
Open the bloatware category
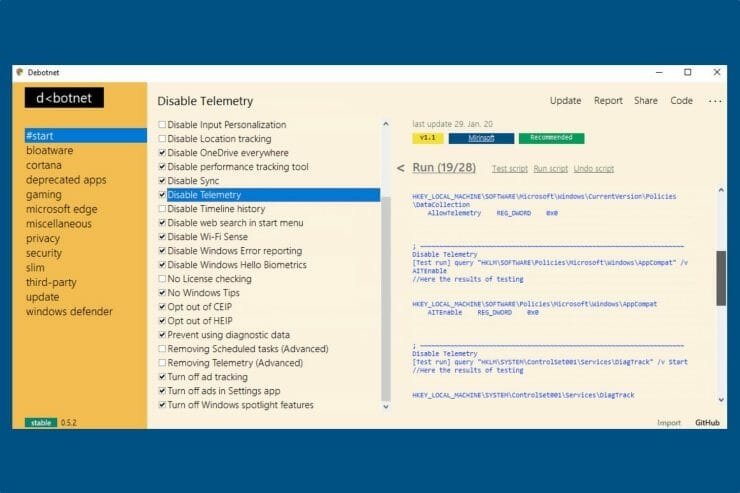(x=50, y=150)
